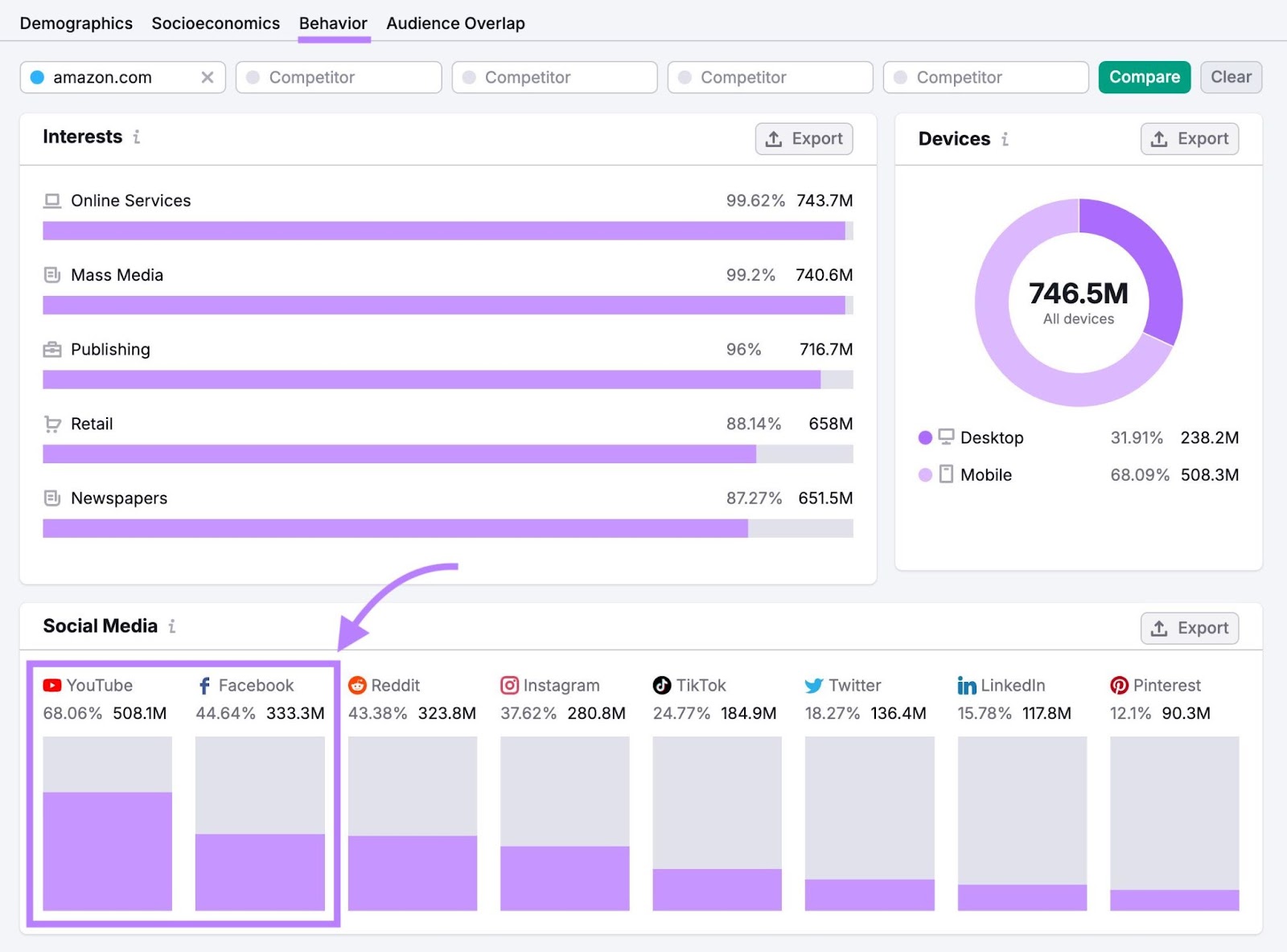Click the Reddit alien icon

356,685
